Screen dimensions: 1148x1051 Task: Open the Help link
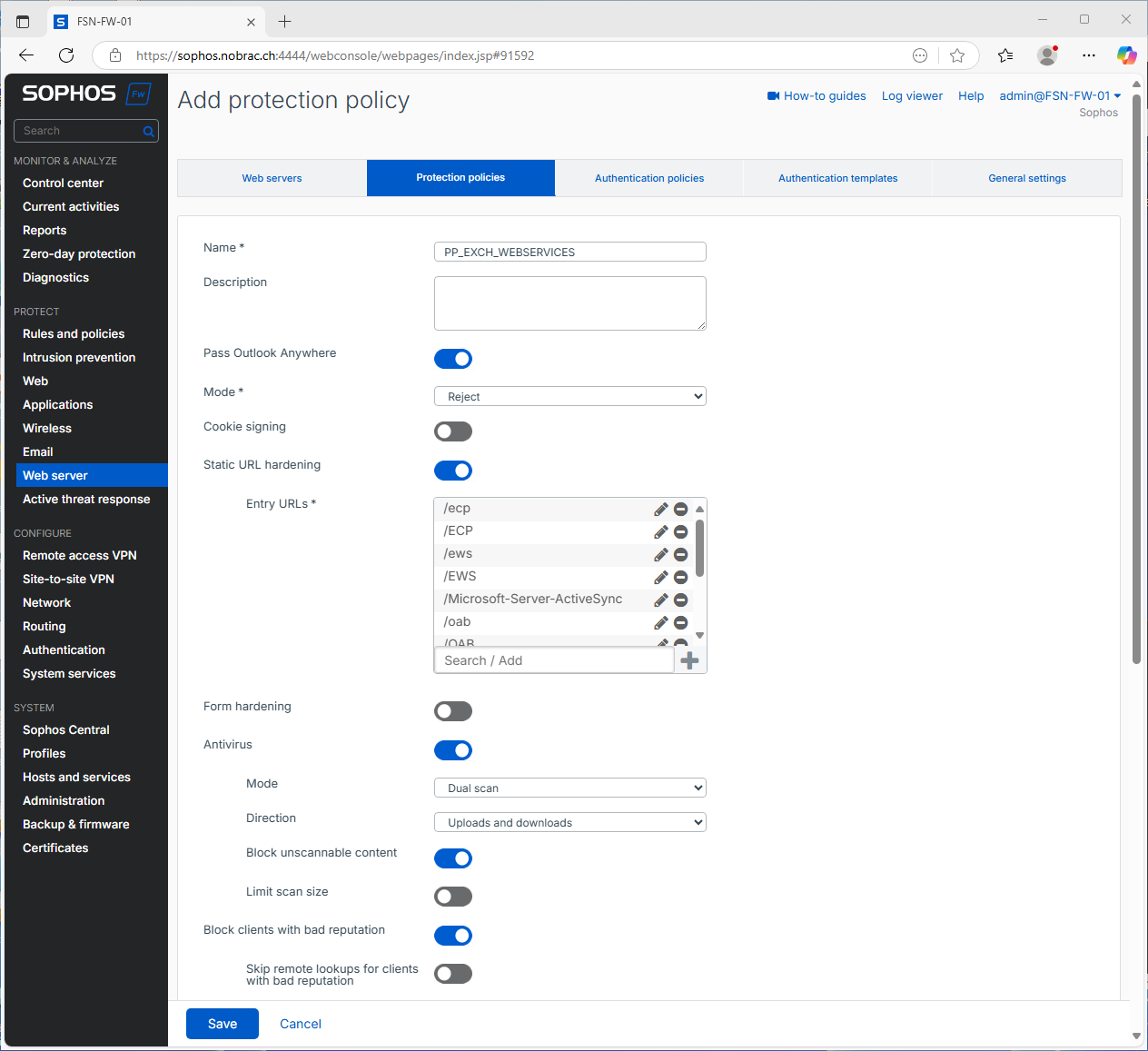[971, 95]
